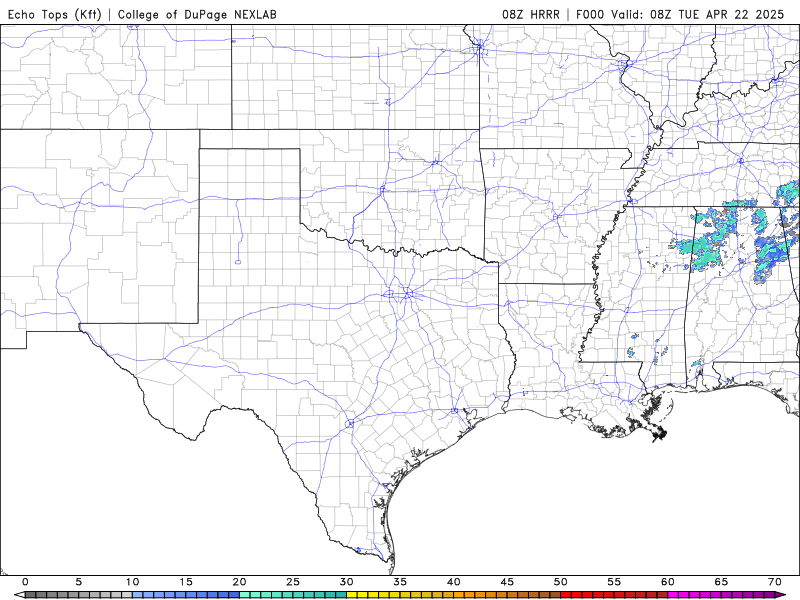800x600 pixels.
Task: Select the red band of the color scale
Action: point(614,595)
